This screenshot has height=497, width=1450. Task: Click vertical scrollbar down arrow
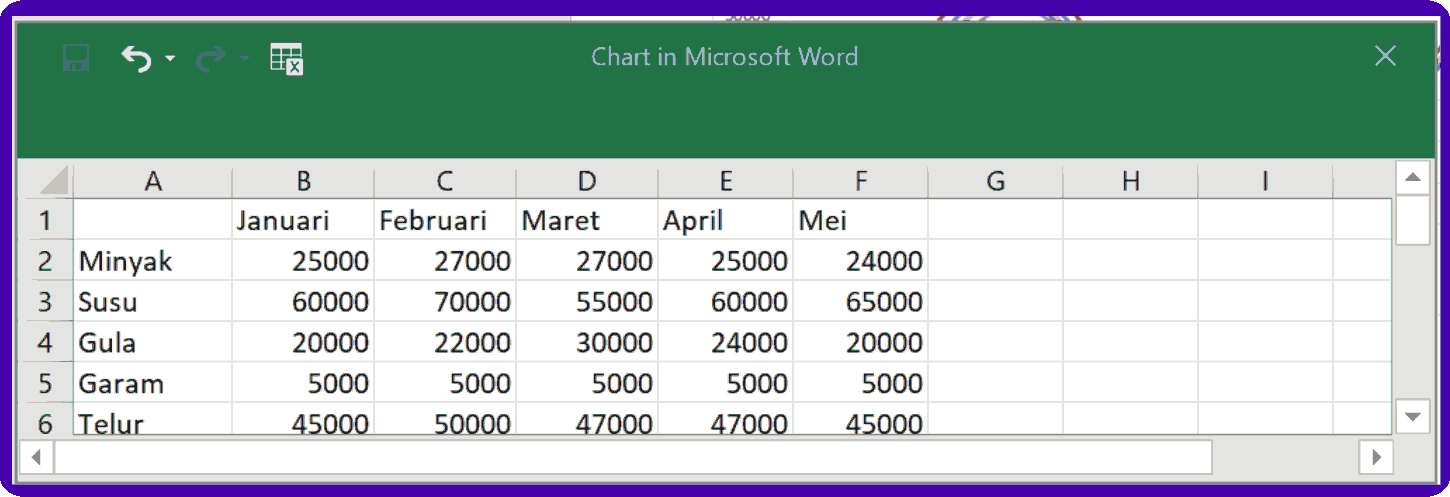1412,415
